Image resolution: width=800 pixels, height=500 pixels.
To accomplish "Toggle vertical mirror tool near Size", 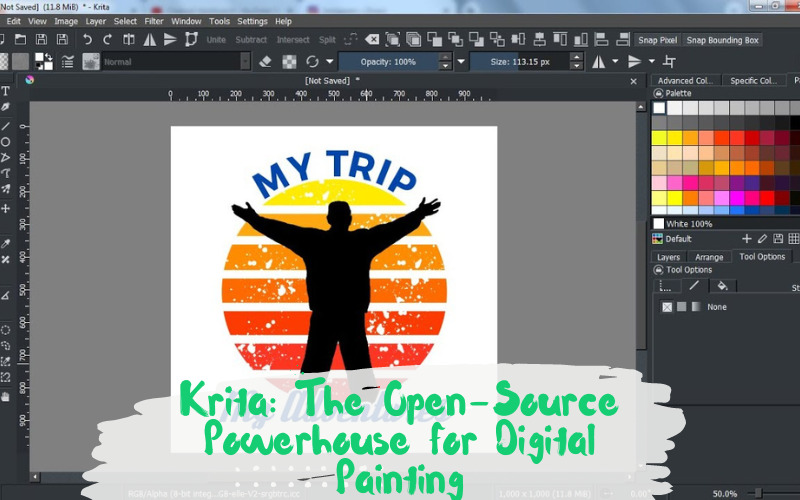I will [634, 62].
